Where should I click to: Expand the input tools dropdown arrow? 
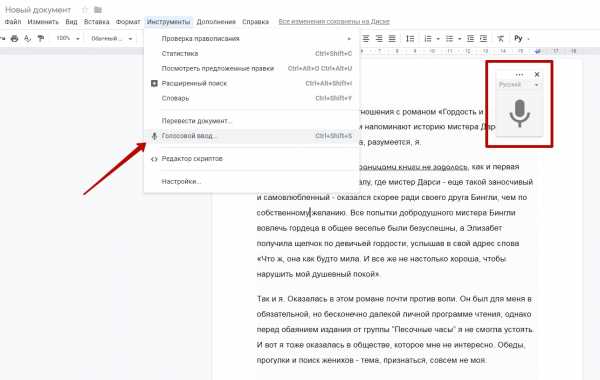pyautogui.click(x=528, y=39)
